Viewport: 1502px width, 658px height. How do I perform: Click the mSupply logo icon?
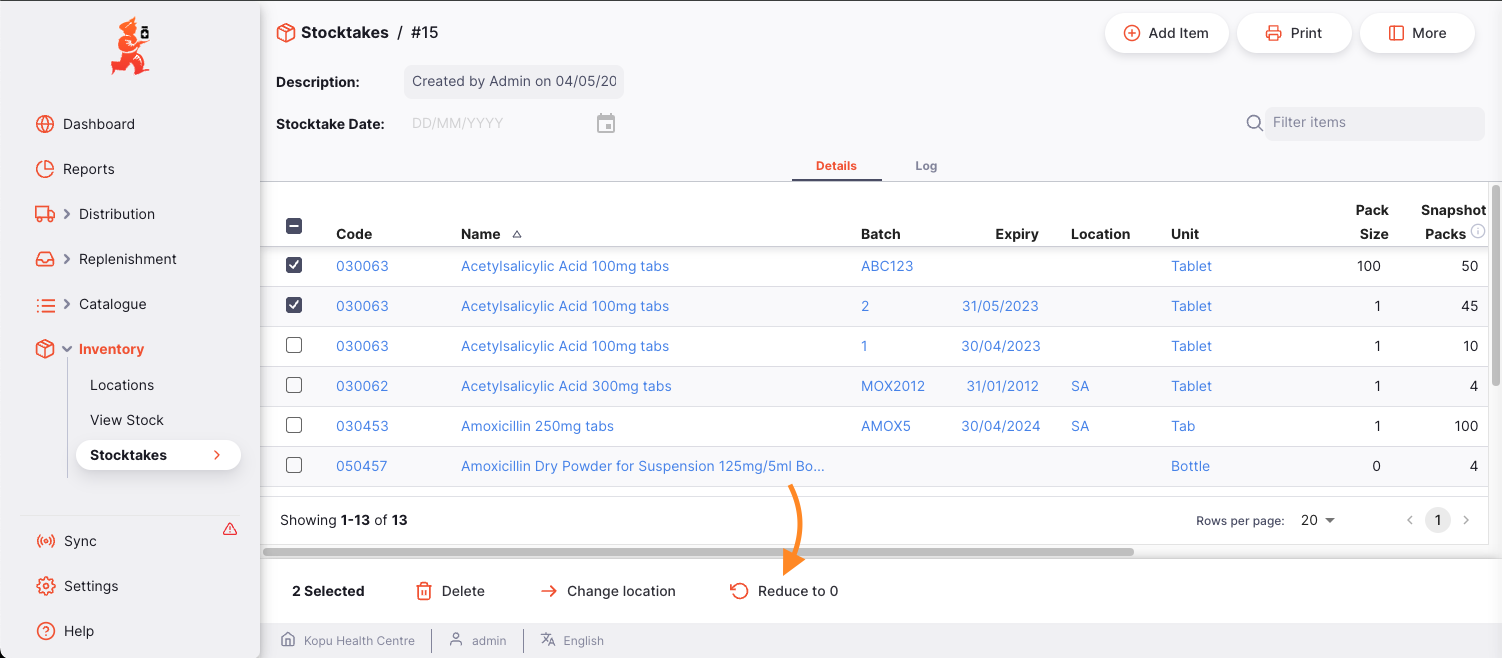pyautogui.click(x=130, y=46)
